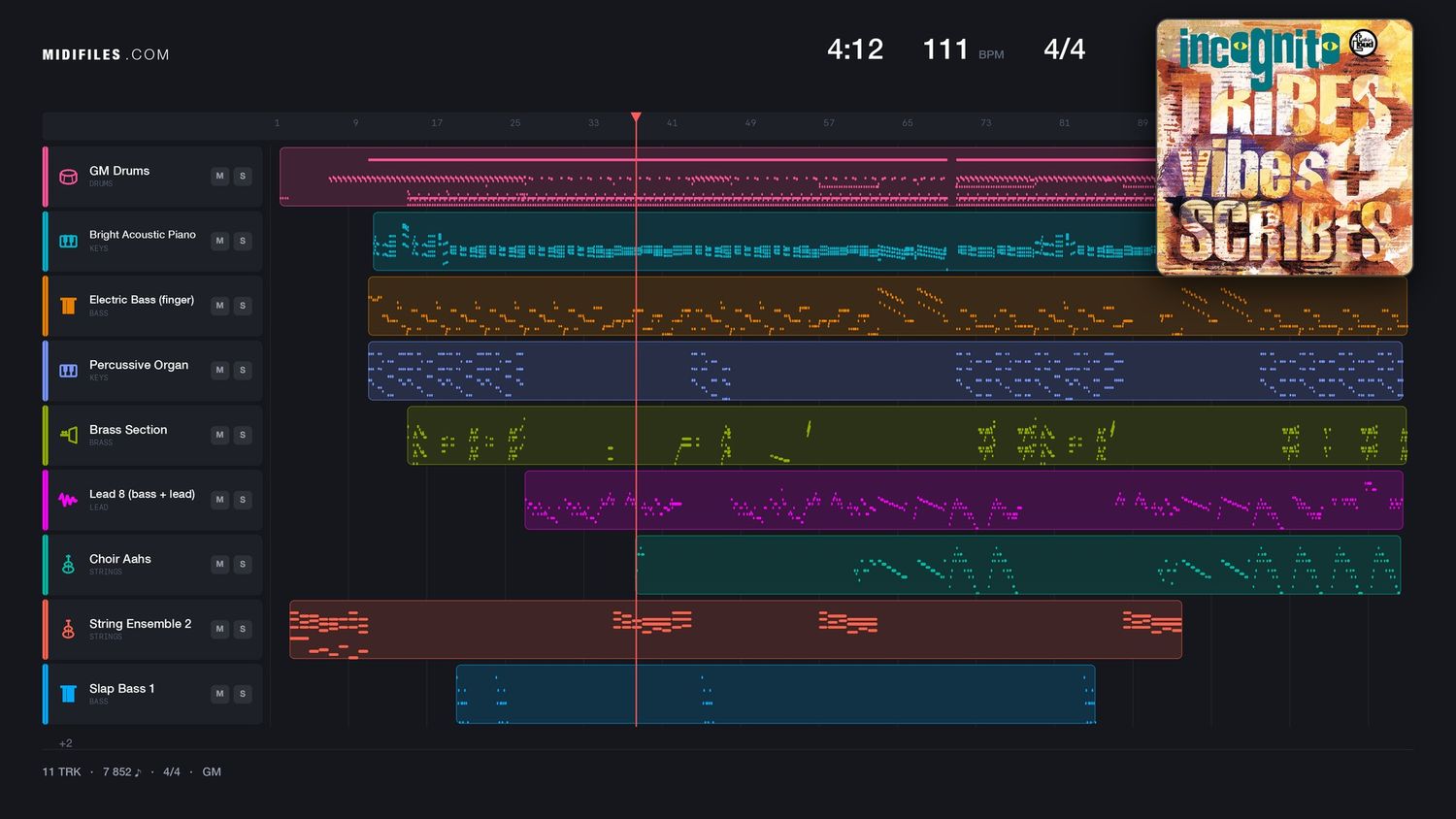Screen dimensions: 1456x819
Task: Click the Choir Aahs strings icon
Action: click(x=68, y=565)
